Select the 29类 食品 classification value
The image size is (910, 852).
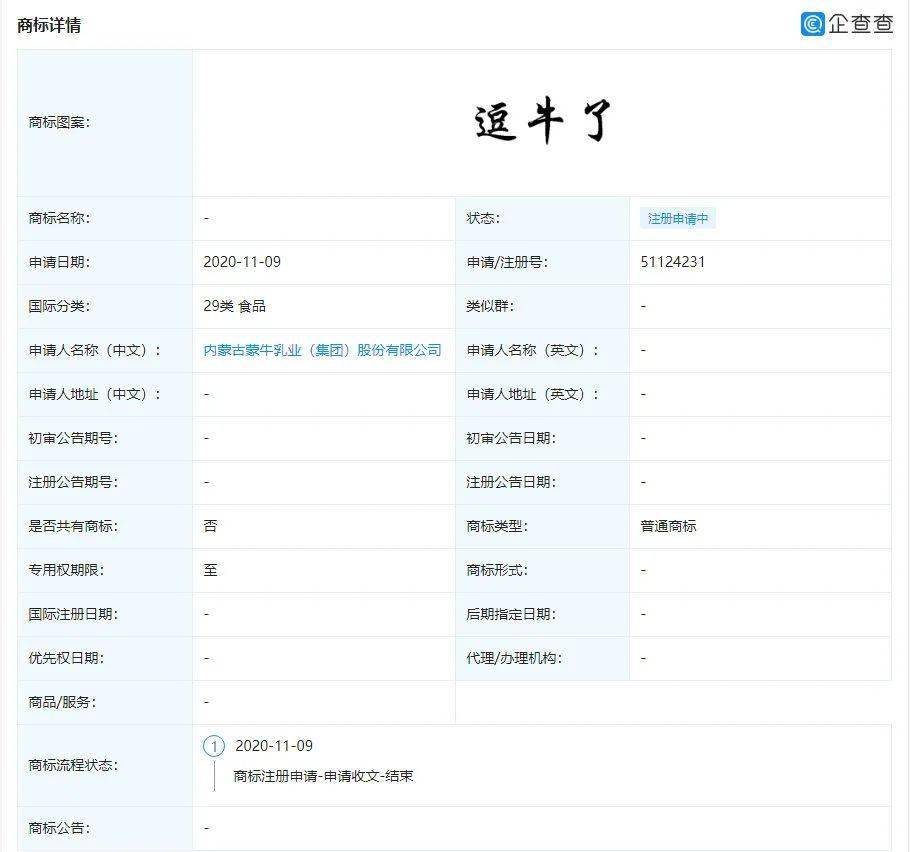(234, 306)
